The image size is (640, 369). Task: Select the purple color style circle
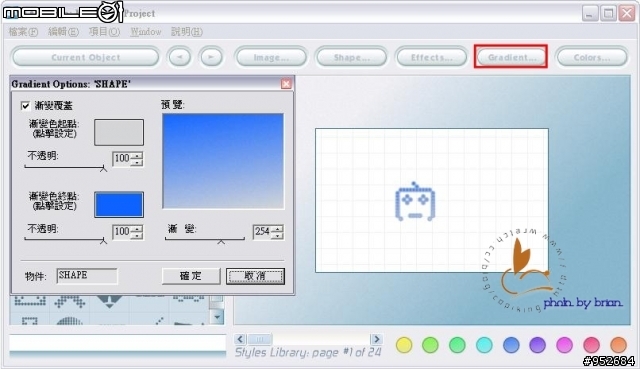click(538, 345)
